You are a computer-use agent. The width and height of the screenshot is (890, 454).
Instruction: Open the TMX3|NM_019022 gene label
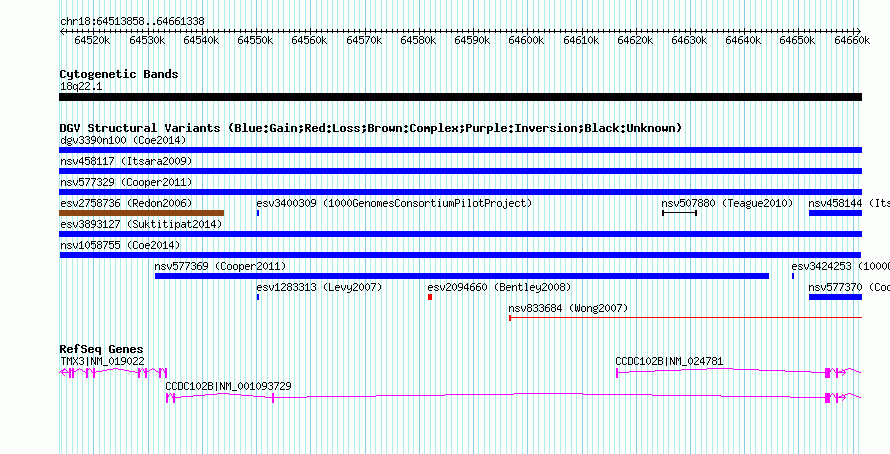(x=102, y=361)
